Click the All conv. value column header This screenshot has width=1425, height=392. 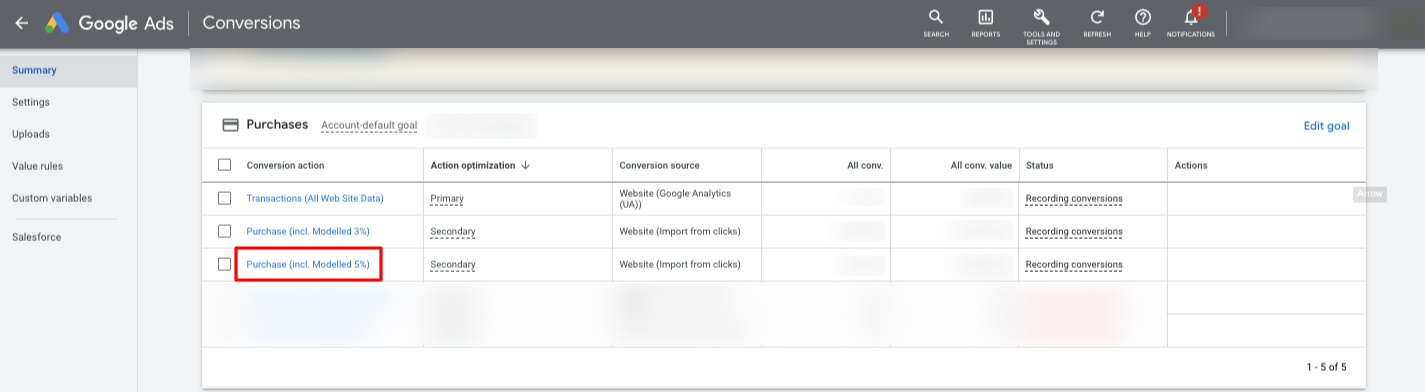tap(981, 165)
